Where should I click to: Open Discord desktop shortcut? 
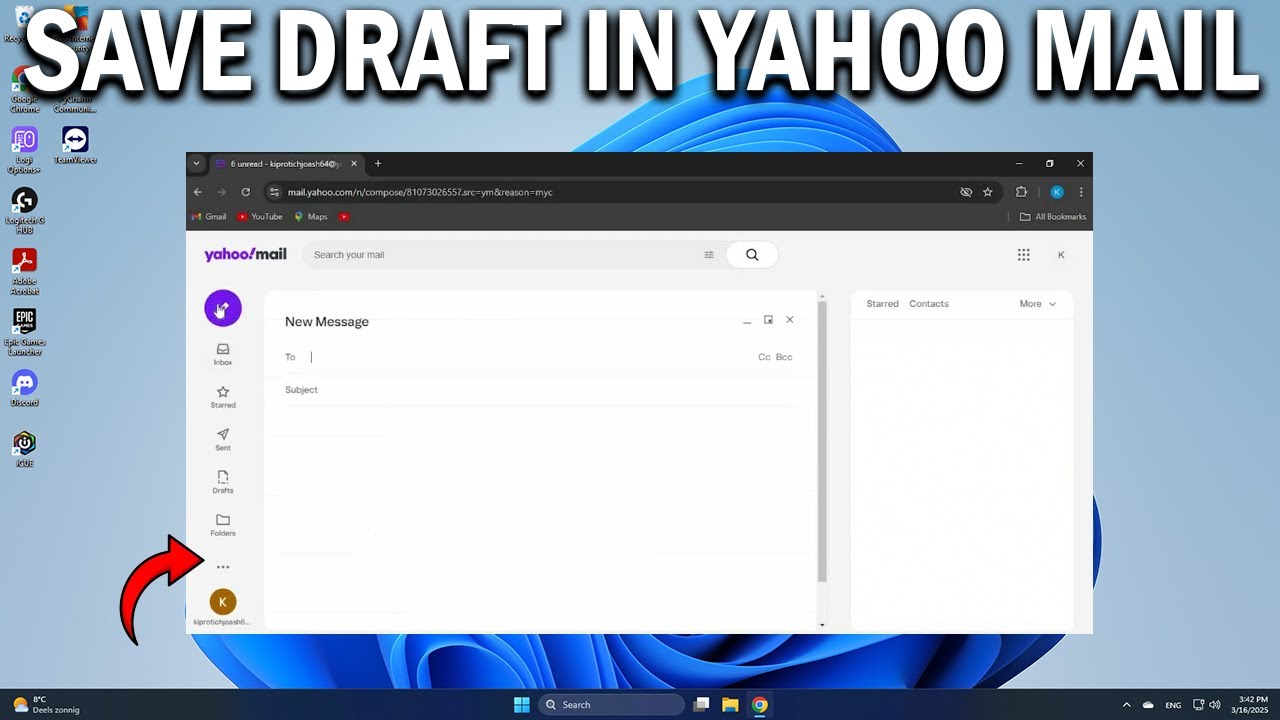click(24, 388)
